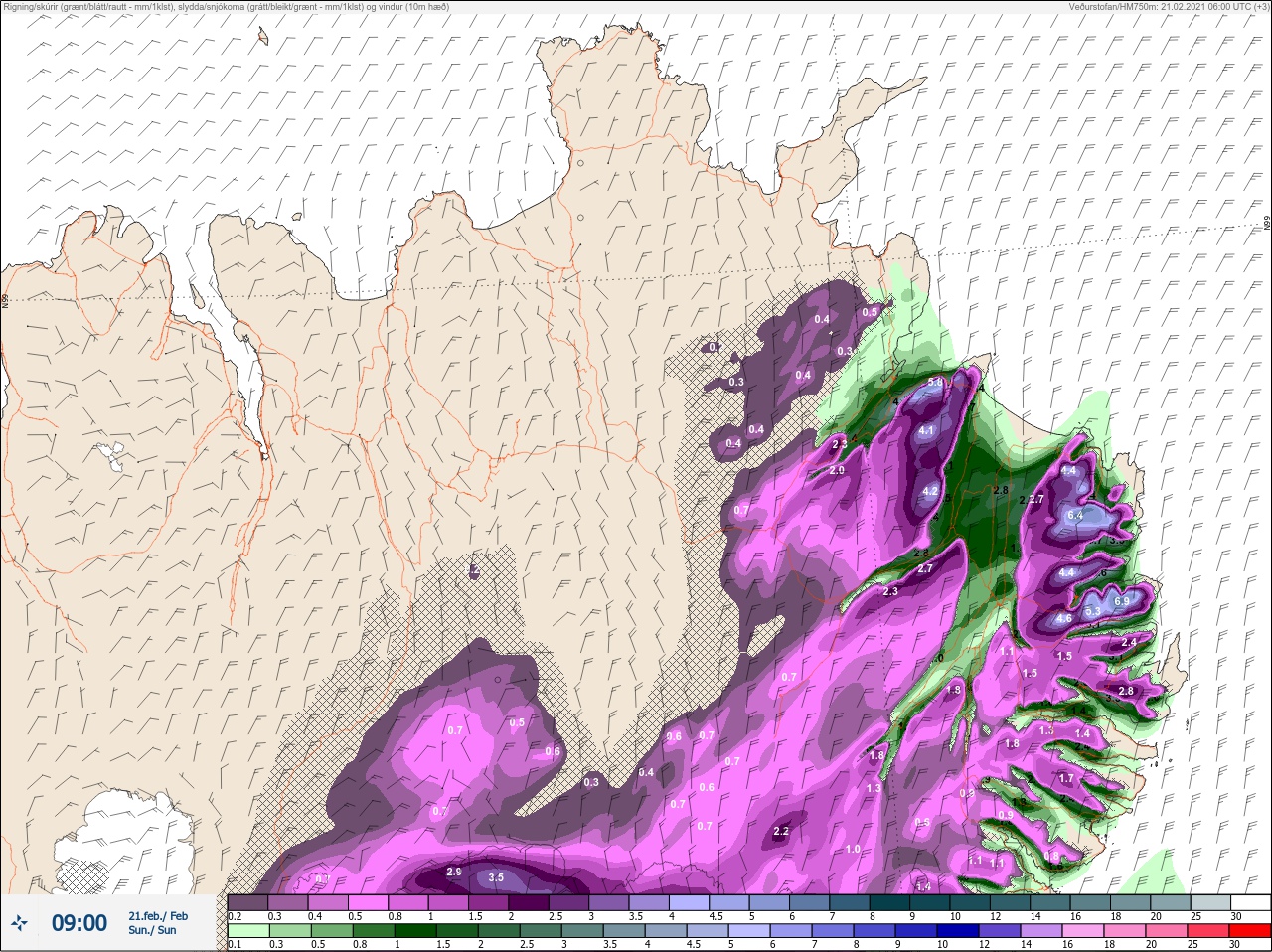Select the white upper legend swatch labeled 30
Viewport: 1272px width, 952px height.
point(1251,902)
